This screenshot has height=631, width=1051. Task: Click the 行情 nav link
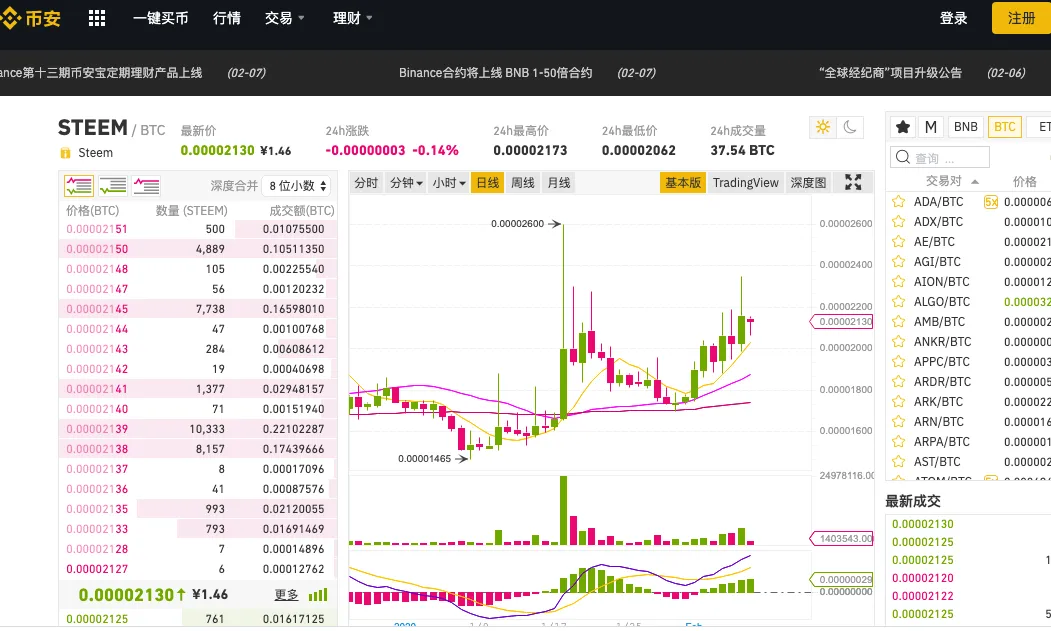point(227,18)
